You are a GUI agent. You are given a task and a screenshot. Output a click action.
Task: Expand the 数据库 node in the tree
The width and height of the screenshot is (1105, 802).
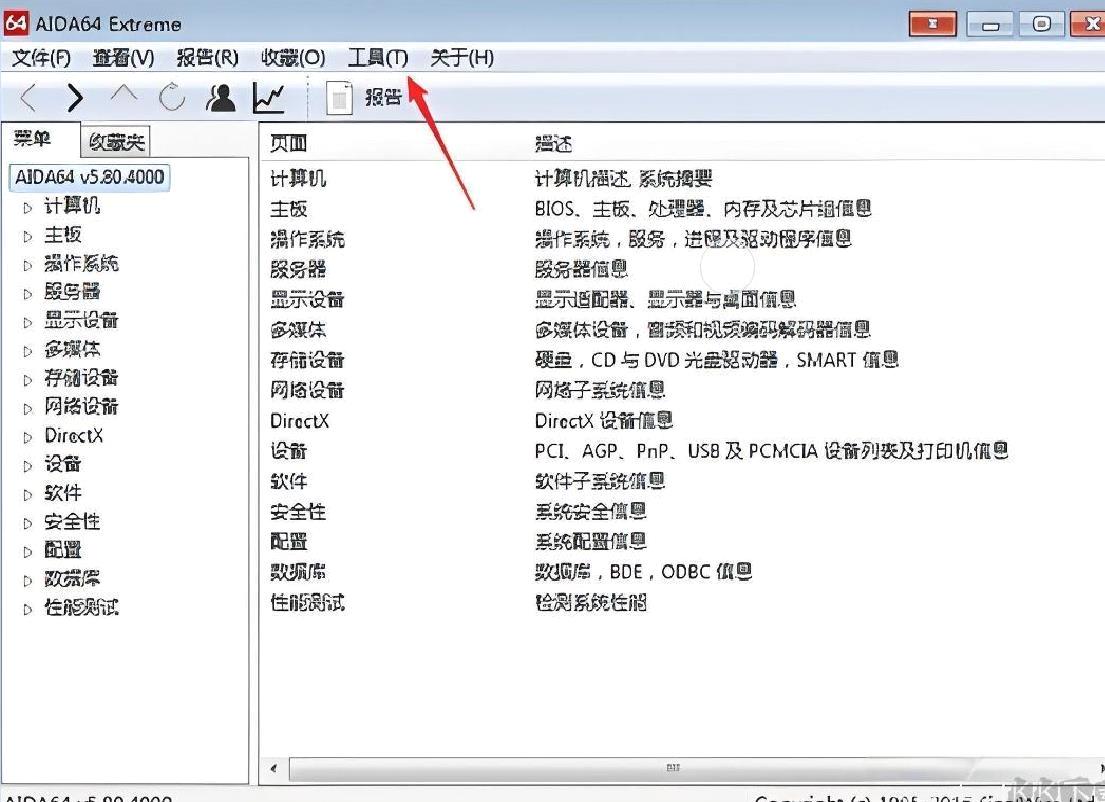point(27,581)
